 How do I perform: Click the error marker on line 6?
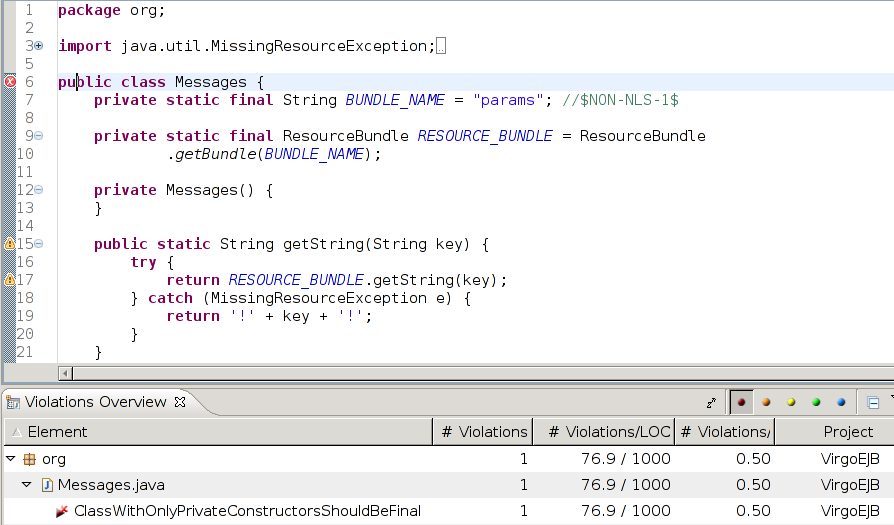(x=10, y=82)
